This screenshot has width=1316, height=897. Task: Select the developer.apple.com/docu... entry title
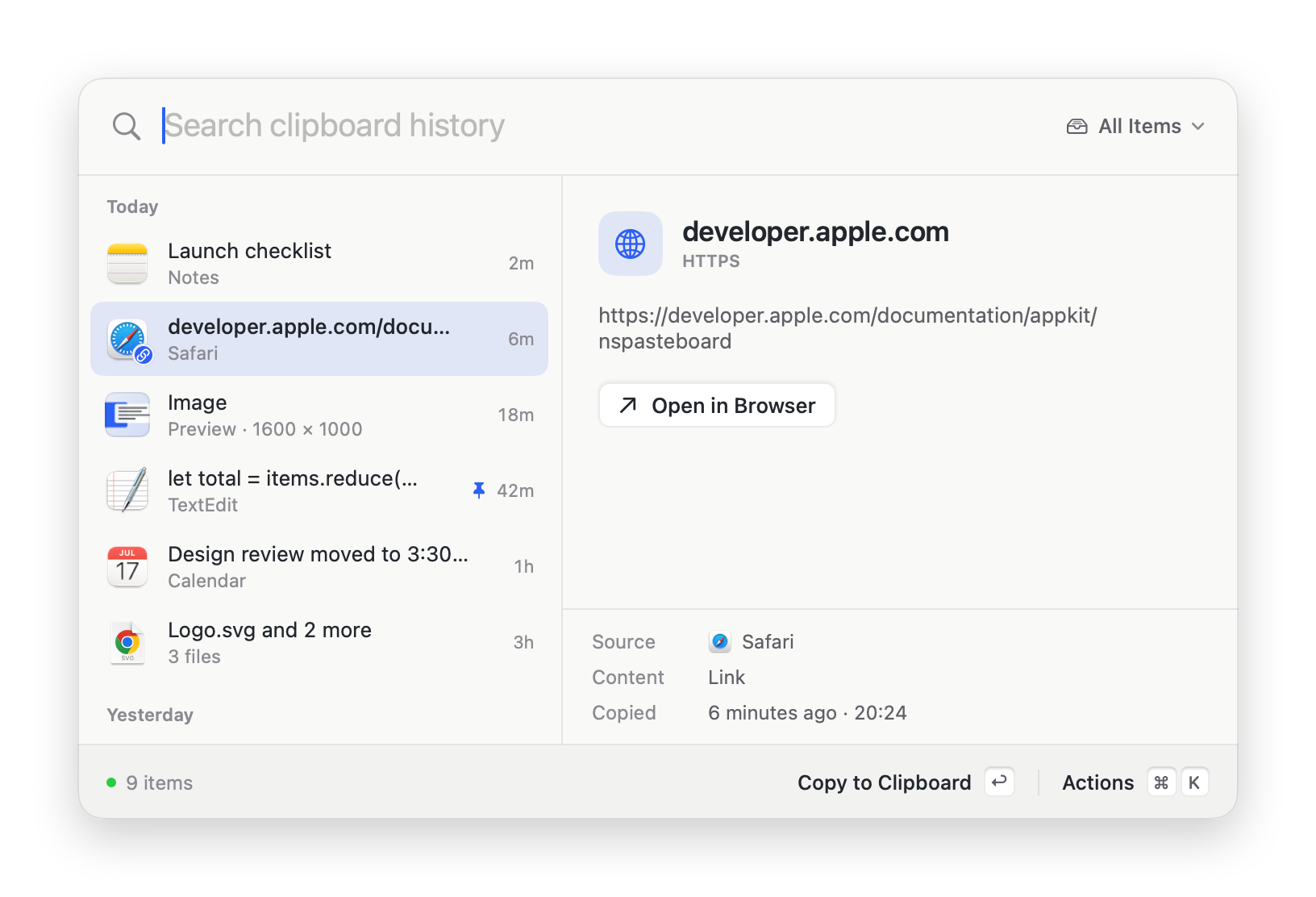pos(309,327)
